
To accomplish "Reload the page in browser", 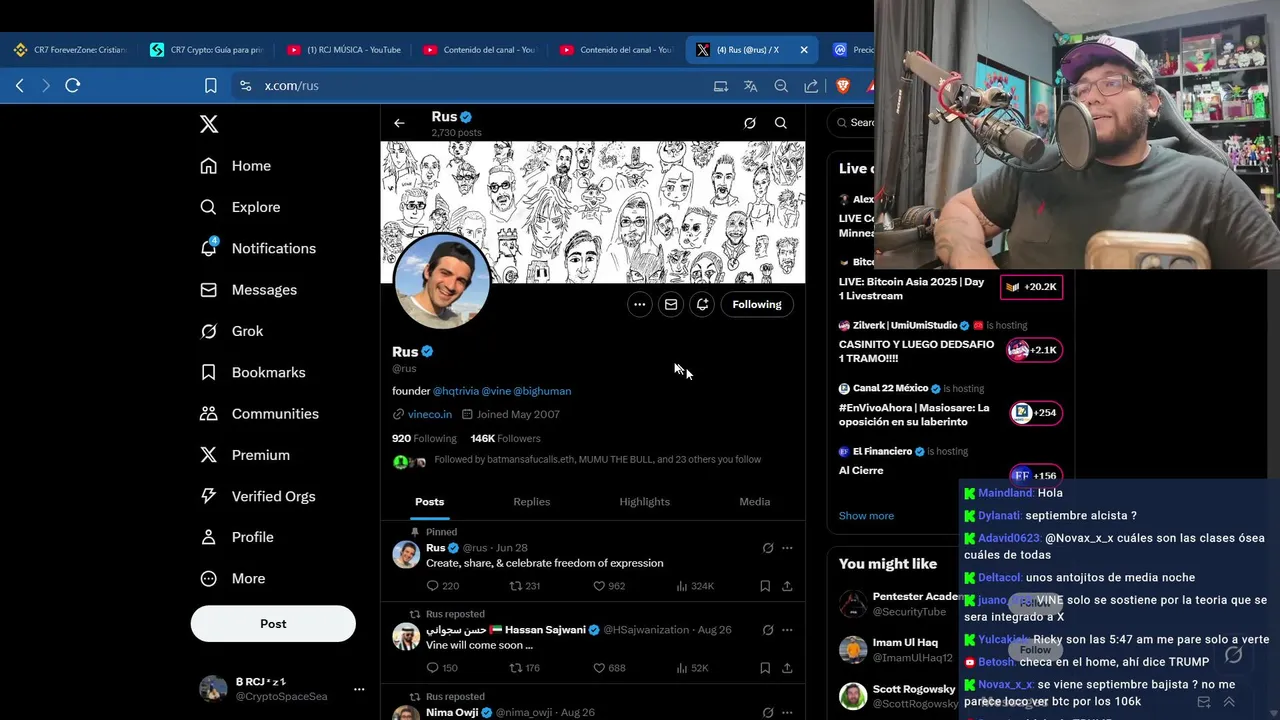I will (x=72, y=86).
